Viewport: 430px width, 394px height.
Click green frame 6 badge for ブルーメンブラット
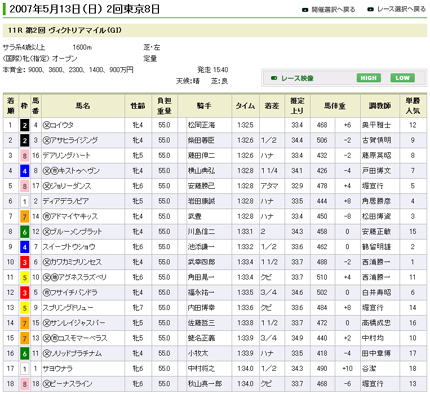coord(24,232)
